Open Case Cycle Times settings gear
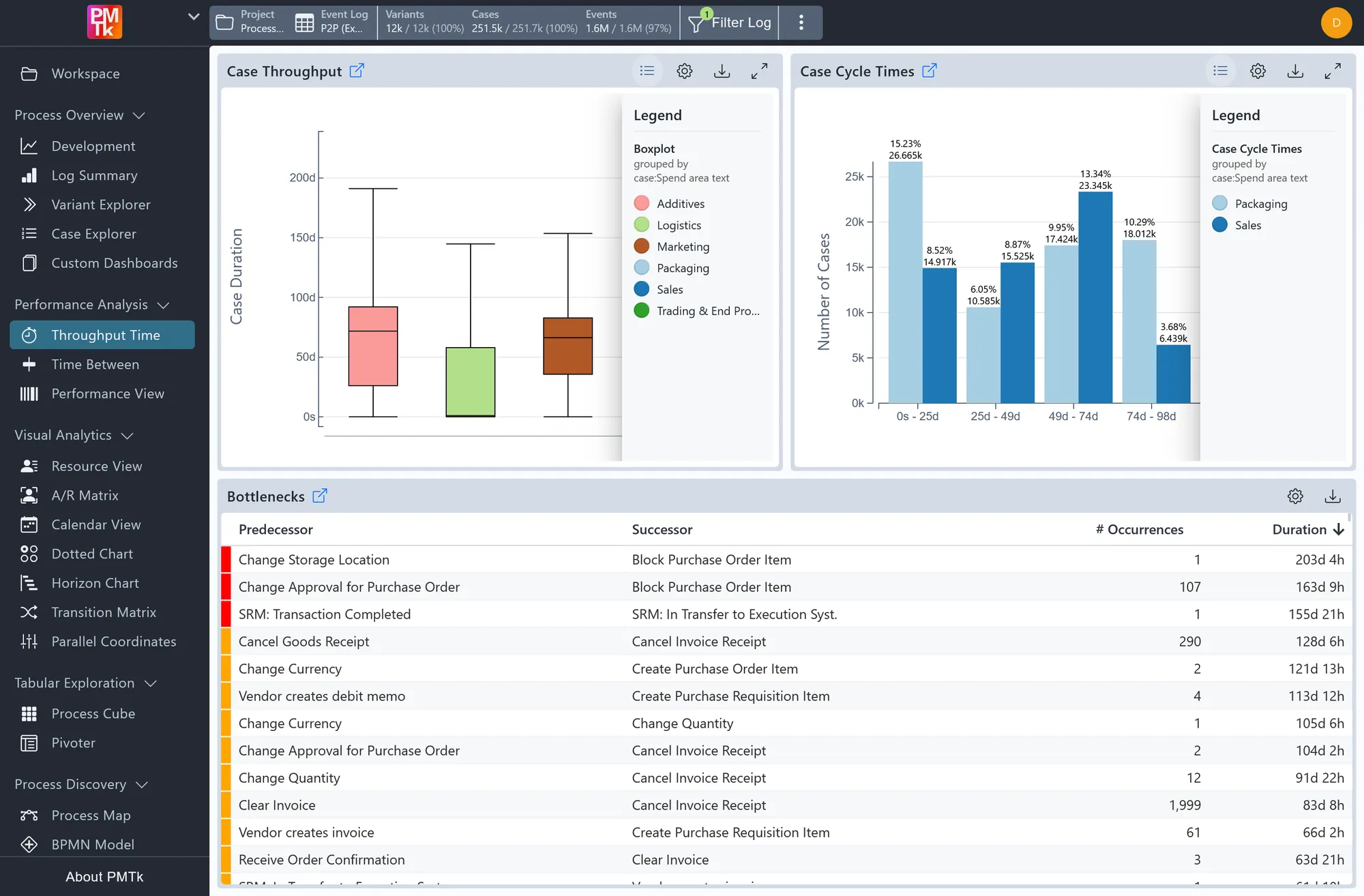 (x=1258, y=71)
